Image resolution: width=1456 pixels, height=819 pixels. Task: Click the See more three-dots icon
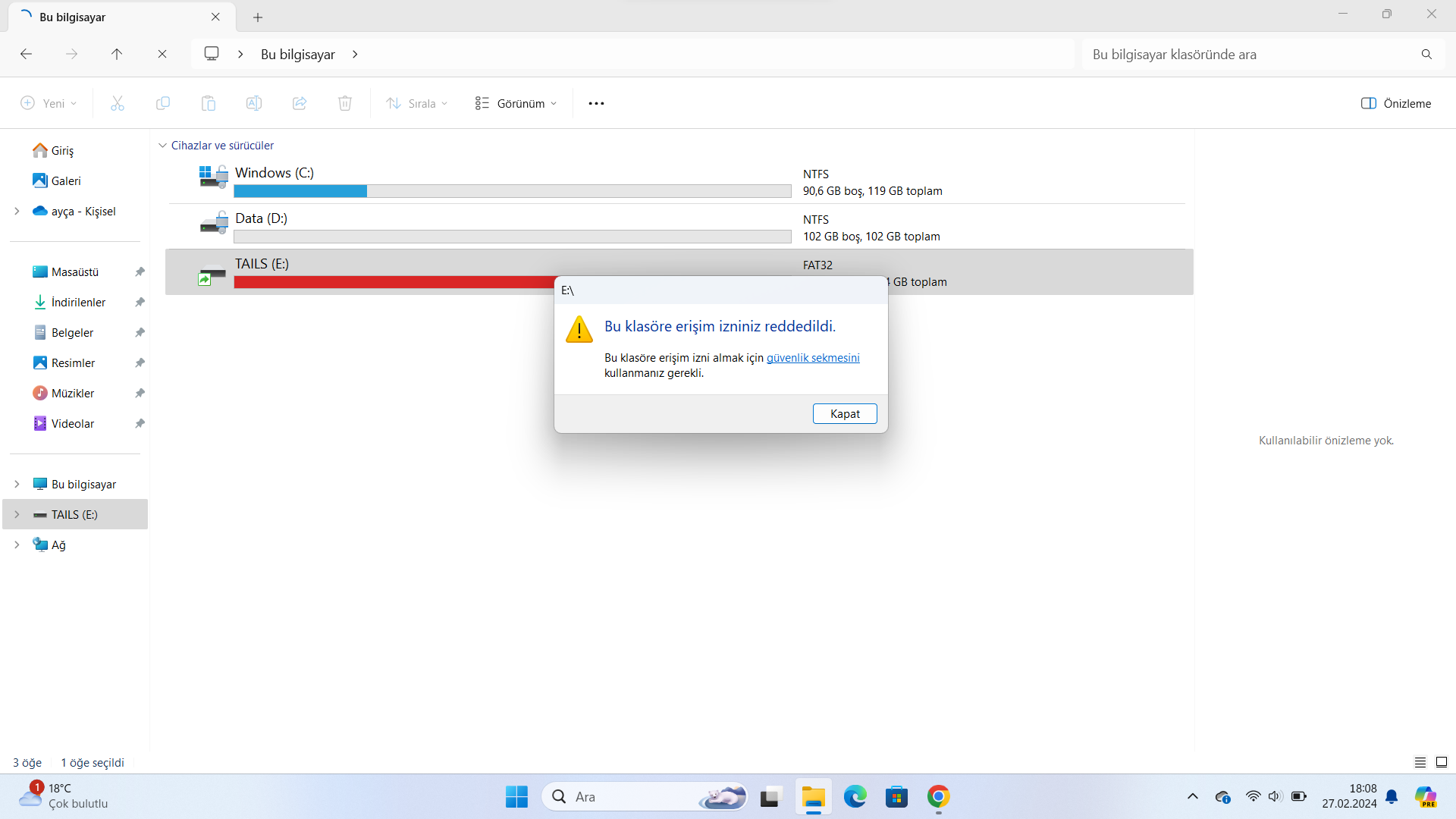[596, 104]
